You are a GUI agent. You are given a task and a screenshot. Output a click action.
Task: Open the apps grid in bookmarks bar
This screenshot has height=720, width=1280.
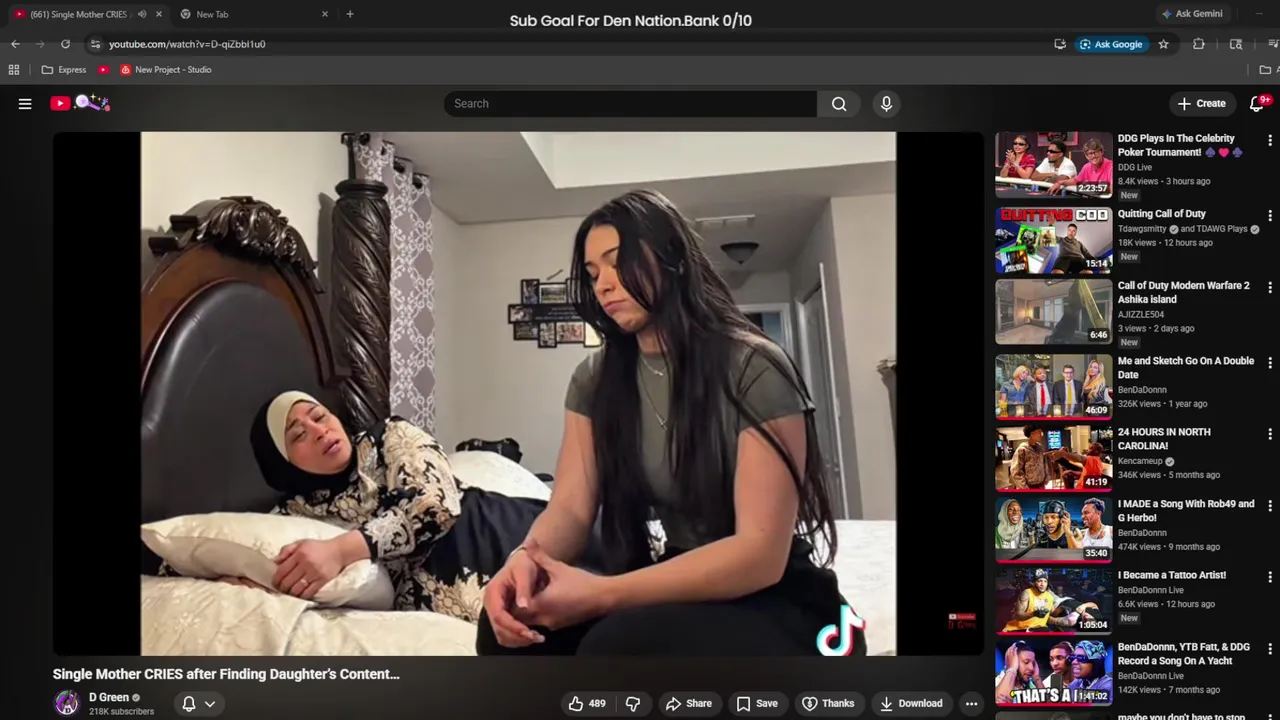(14, 70)
